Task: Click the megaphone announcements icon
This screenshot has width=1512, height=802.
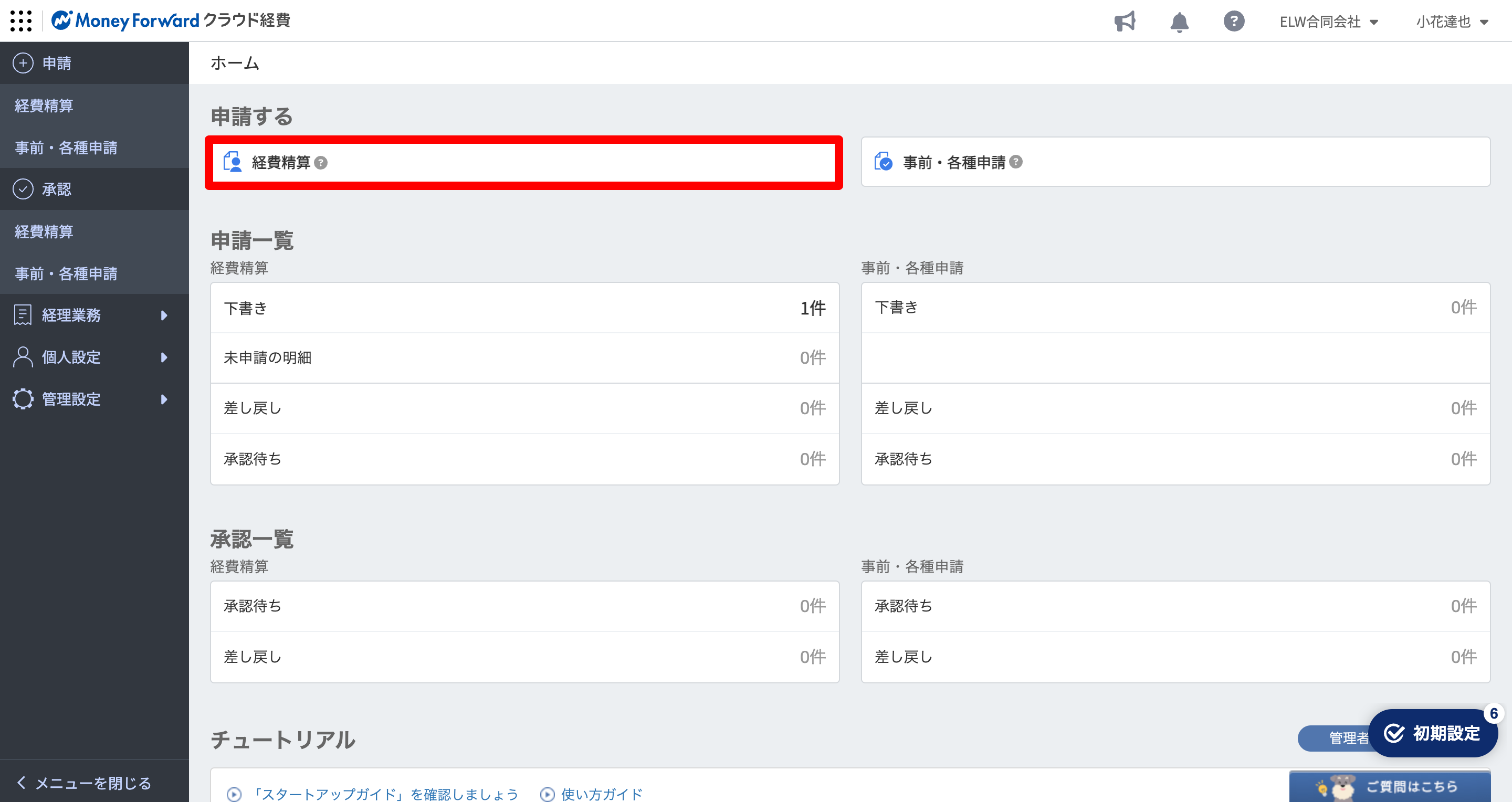Action: (1125, 22)
